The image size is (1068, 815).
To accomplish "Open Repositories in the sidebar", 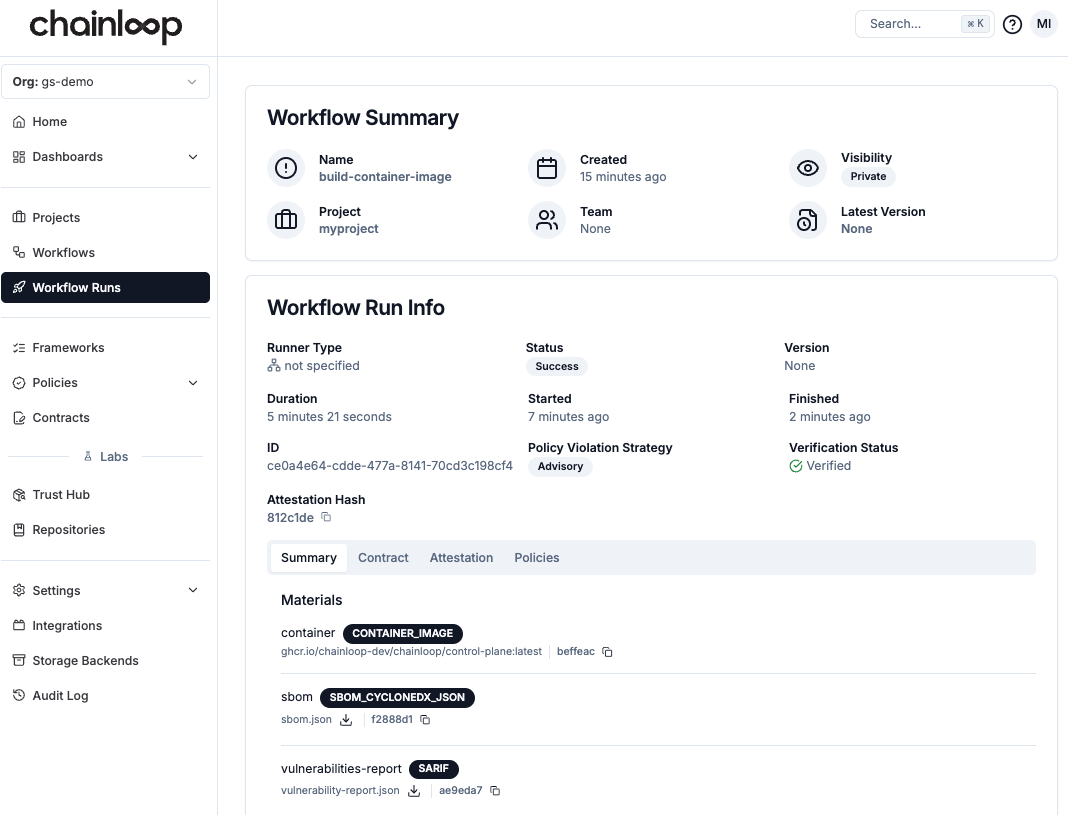I will [106, 530].
